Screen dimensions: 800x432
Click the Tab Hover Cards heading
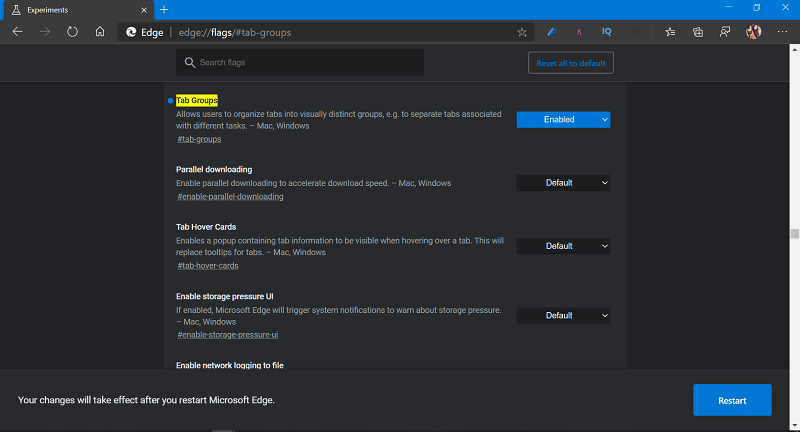(x=206, y=226)
